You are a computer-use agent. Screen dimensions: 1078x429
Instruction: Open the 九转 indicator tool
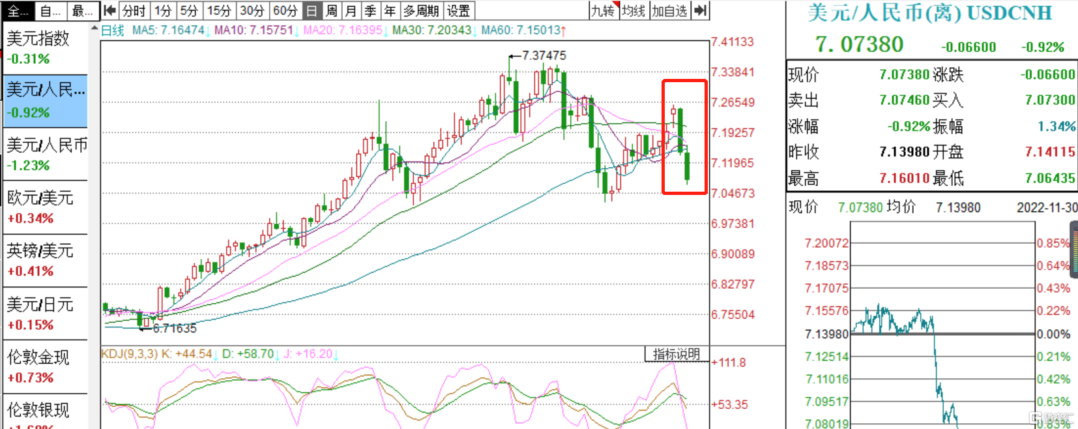coord(603,10)
